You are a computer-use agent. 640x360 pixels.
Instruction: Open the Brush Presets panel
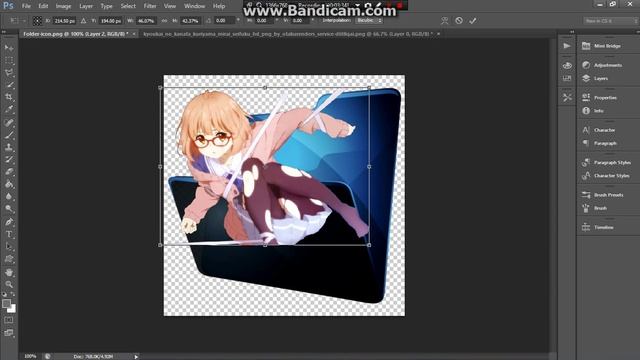[x=602, y=195]
